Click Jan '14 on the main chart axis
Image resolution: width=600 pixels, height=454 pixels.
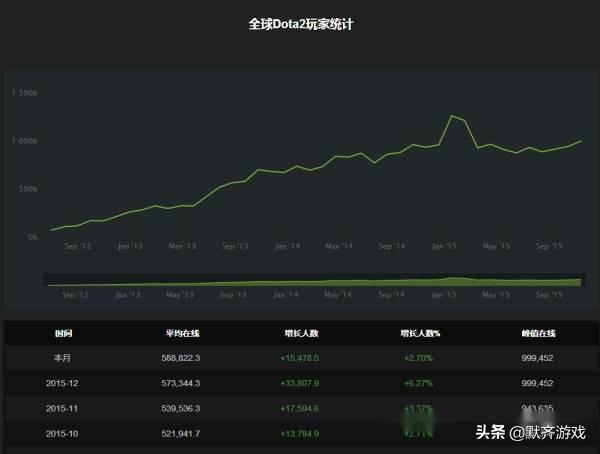coord(287,246)
